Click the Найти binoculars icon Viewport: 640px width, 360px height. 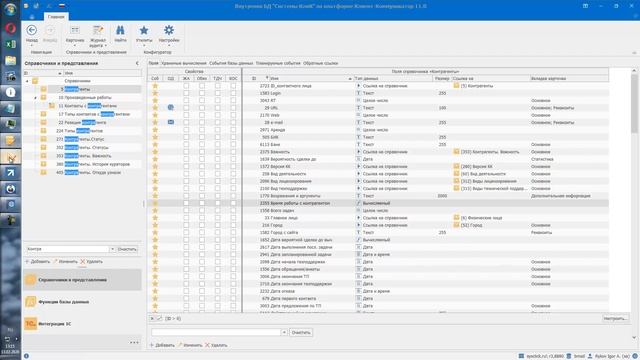(x=120, y=30)
